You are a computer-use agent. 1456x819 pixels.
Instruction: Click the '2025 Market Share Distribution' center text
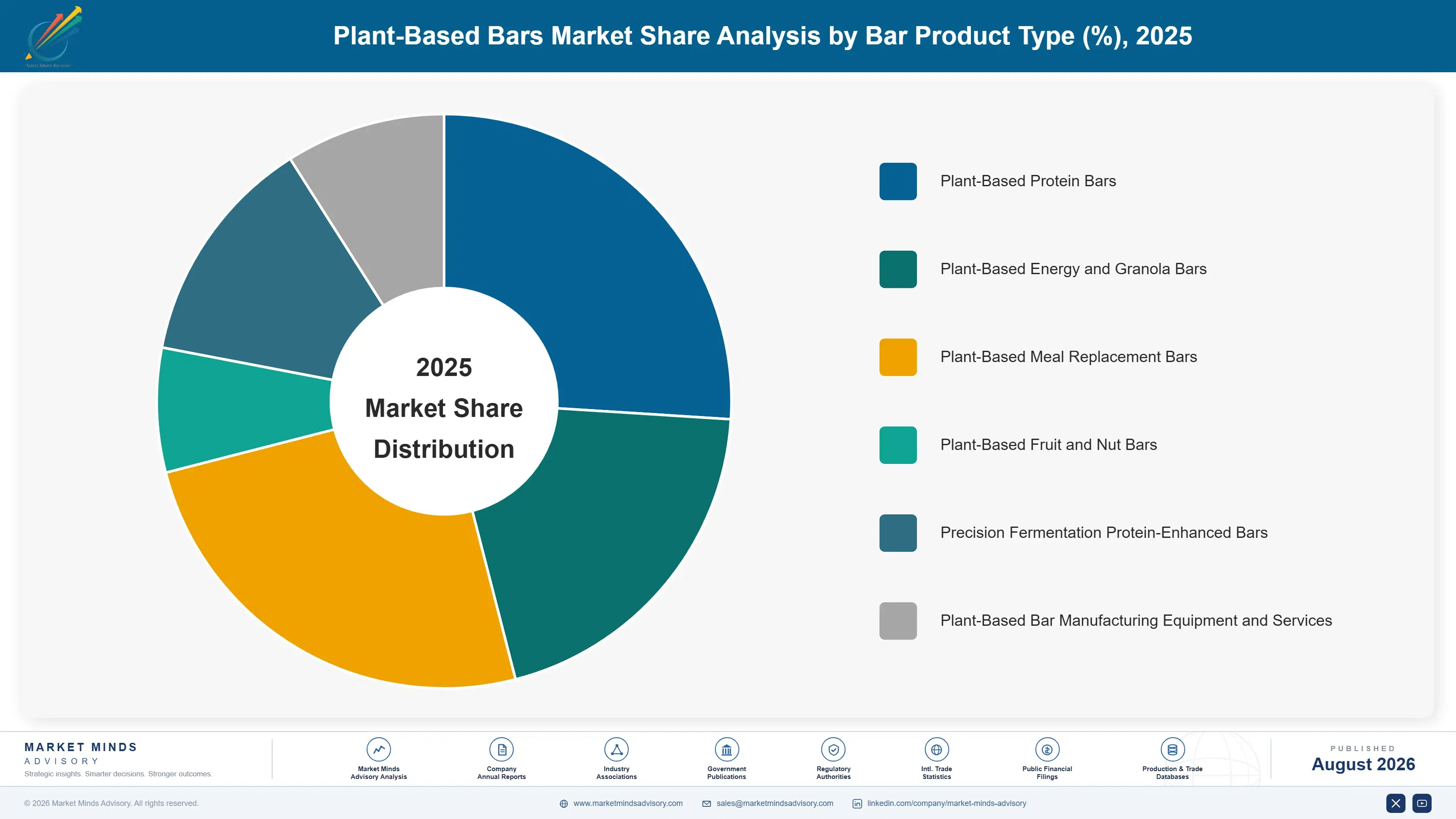click(444, 408)
